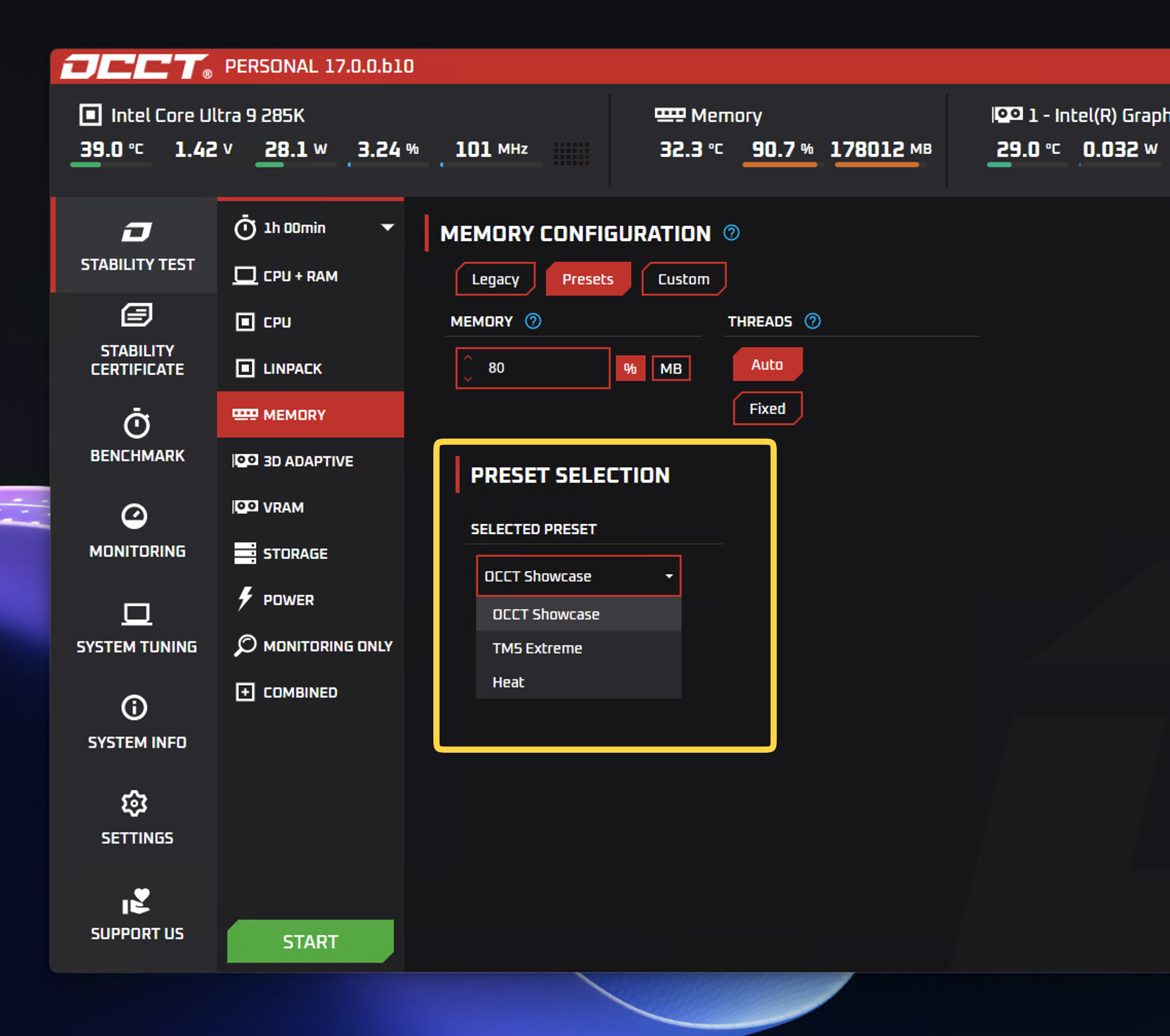Viewport: 1170px width, 1036px height.
Task: Set threads mode to Fixed
Action: tap(767, 409)
